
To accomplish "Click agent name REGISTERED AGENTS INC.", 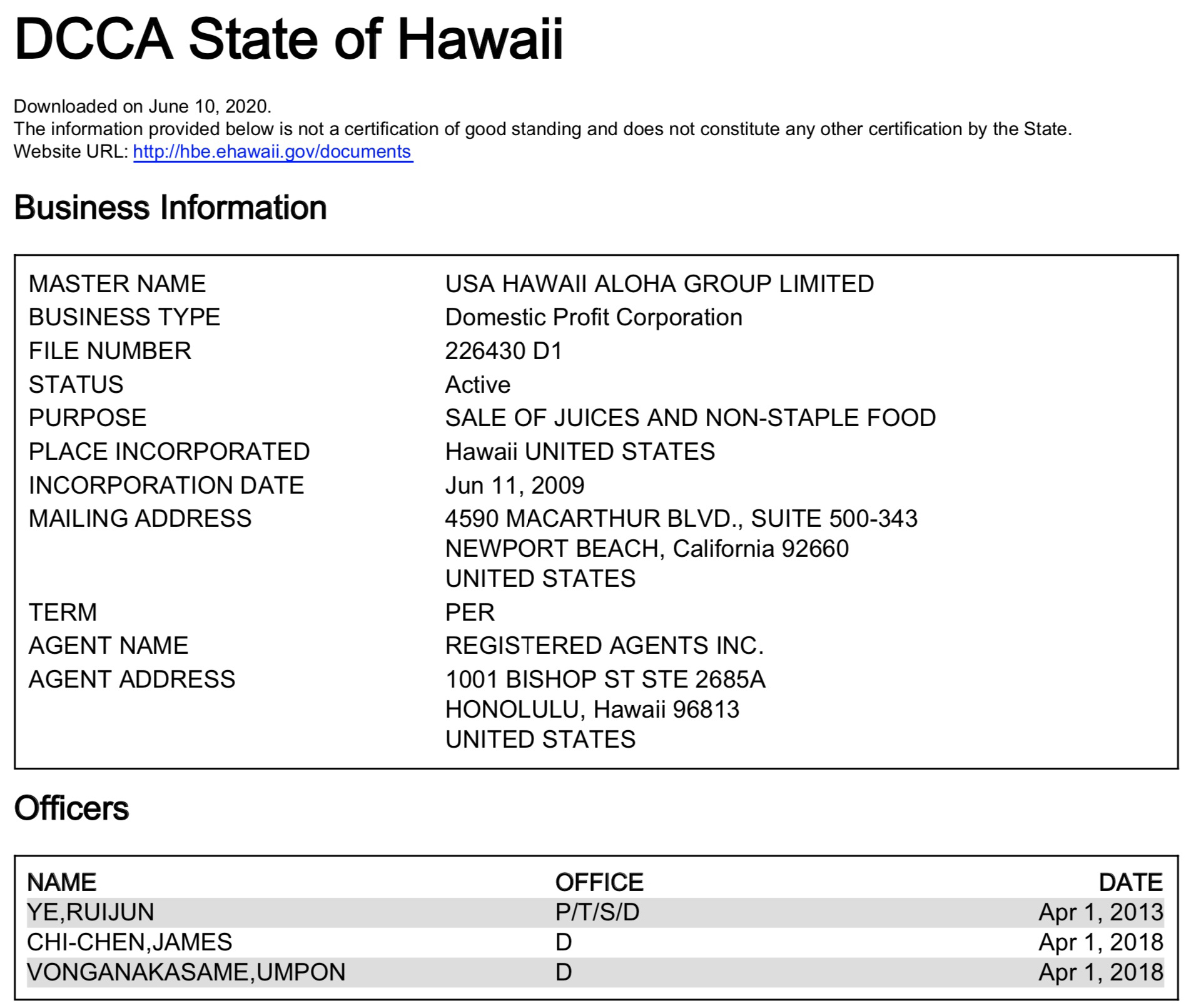I will (x=604, y=646).
